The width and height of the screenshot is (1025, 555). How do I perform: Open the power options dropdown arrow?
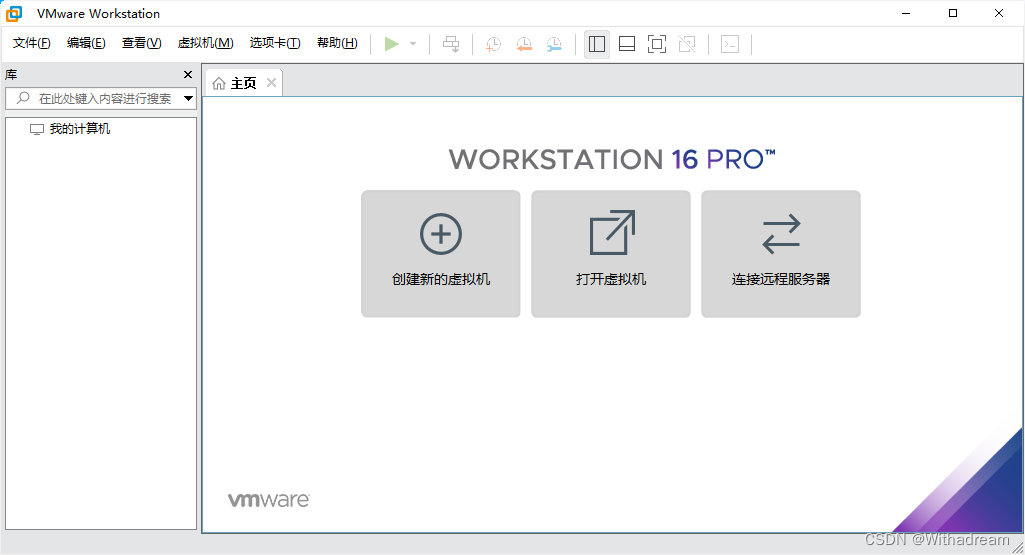[x=413, y=44]
